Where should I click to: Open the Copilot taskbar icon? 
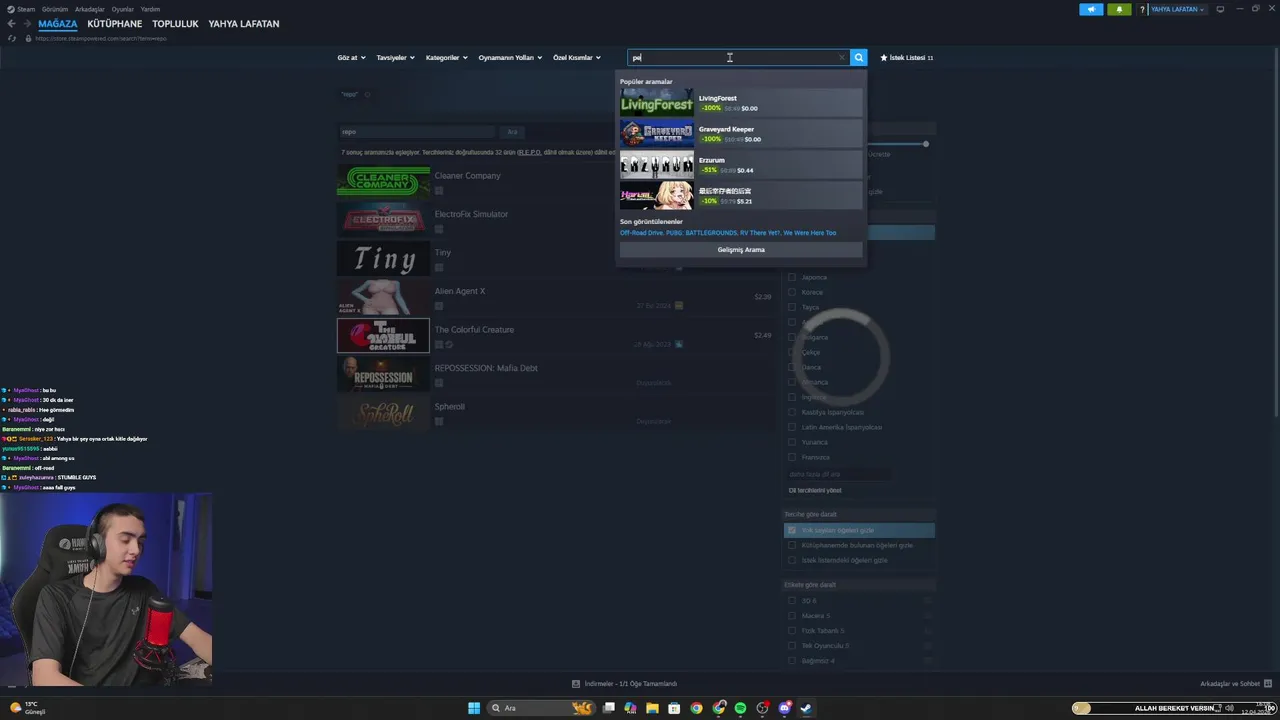tap(630, 708)
